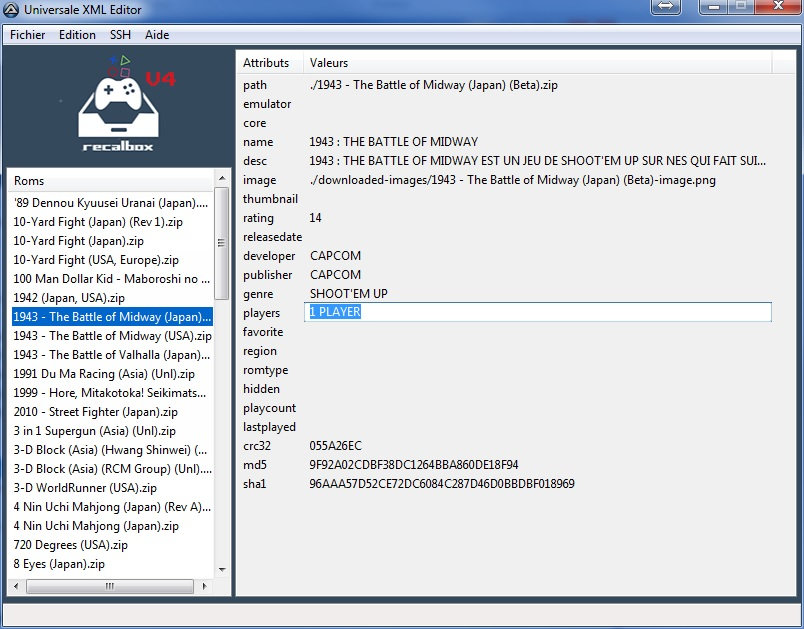The image size is (804, 629).
Task: Click the Valeurs column header
Action: 537,63
